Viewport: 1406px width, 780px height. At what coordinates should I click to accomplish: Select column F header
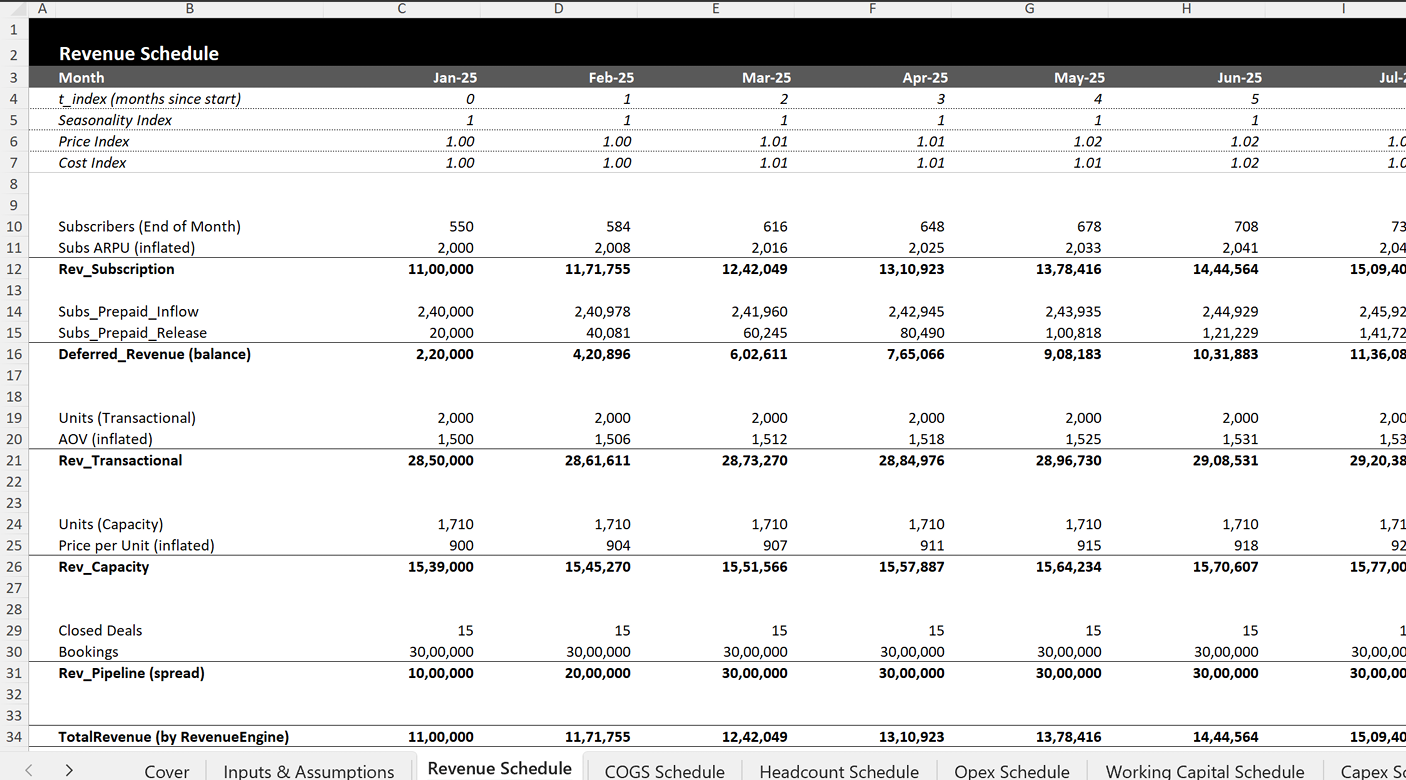click(x=872, y=8)
